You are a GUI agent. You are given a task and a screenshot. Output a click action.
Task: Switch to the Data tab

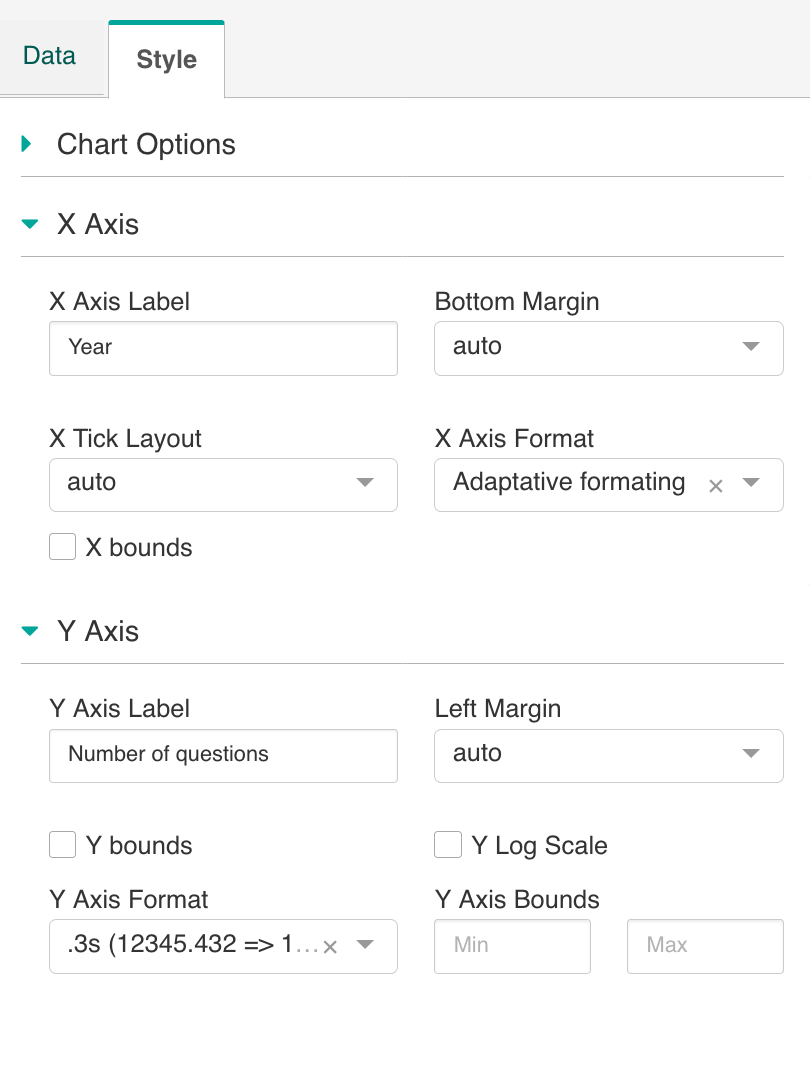[x=50, y=56]
